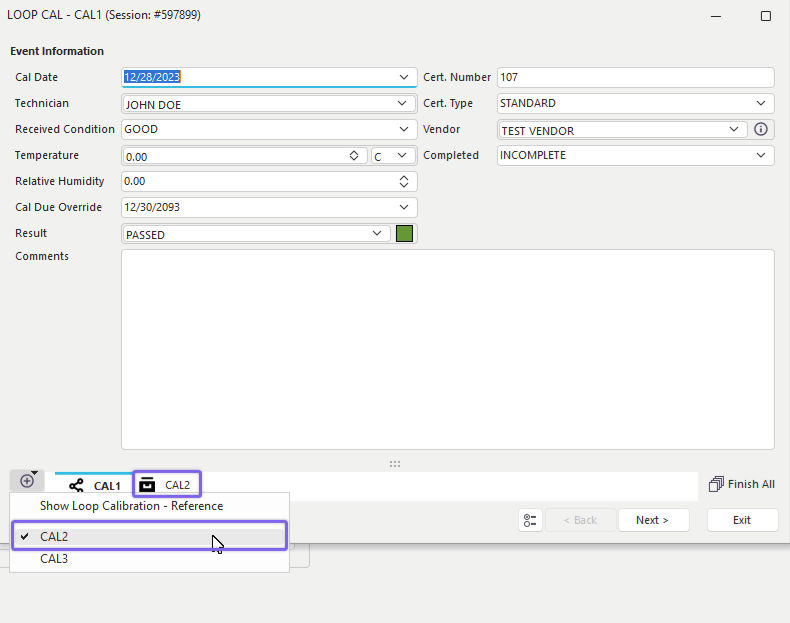Screen dimensions: 790x623
Task: Maximize the LOOP CAL window
Action: [x=765, y=16]
